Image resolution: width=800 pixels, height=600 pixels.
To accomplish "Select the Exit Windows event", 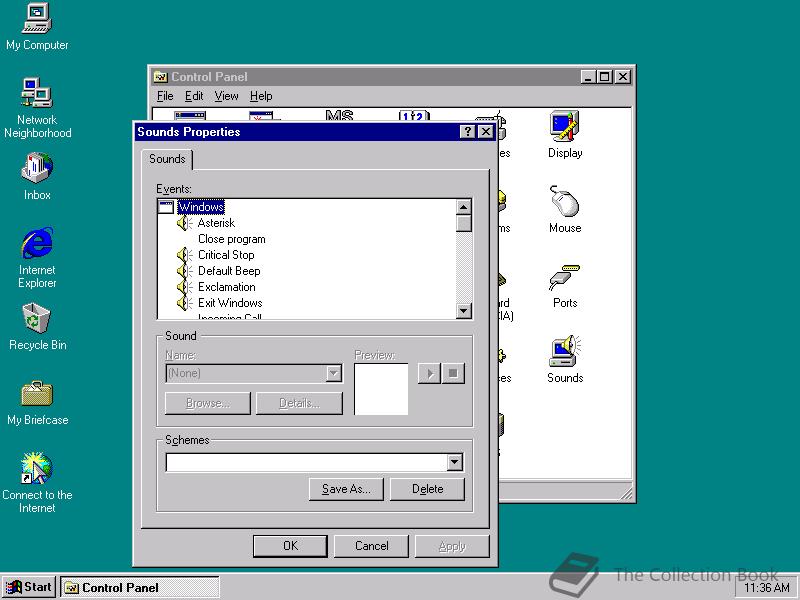I will pos(230,303).
